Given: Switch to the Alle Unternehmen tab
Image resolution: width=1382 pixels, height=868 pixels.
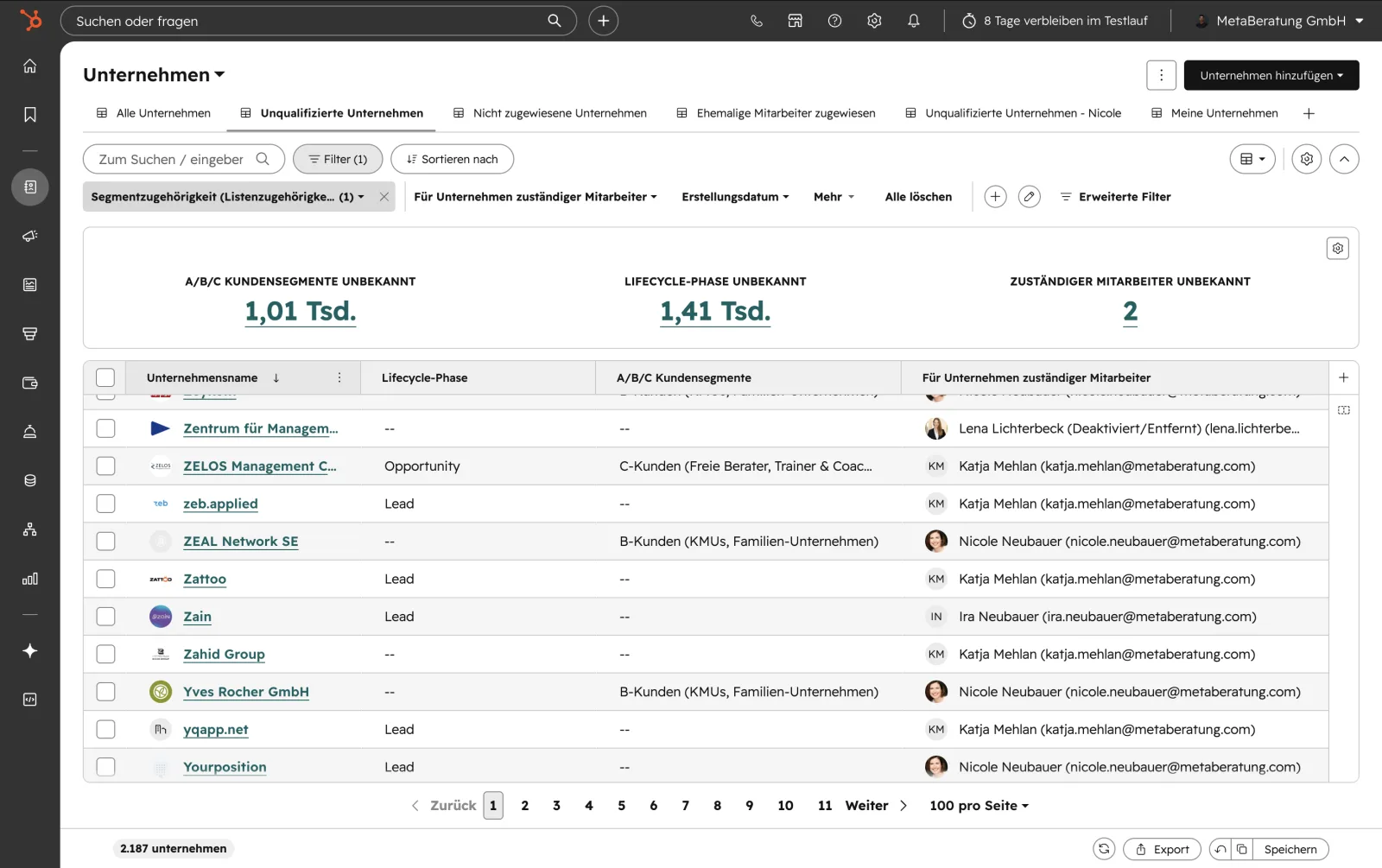Looking at the screenshot, I should [154, 113].
